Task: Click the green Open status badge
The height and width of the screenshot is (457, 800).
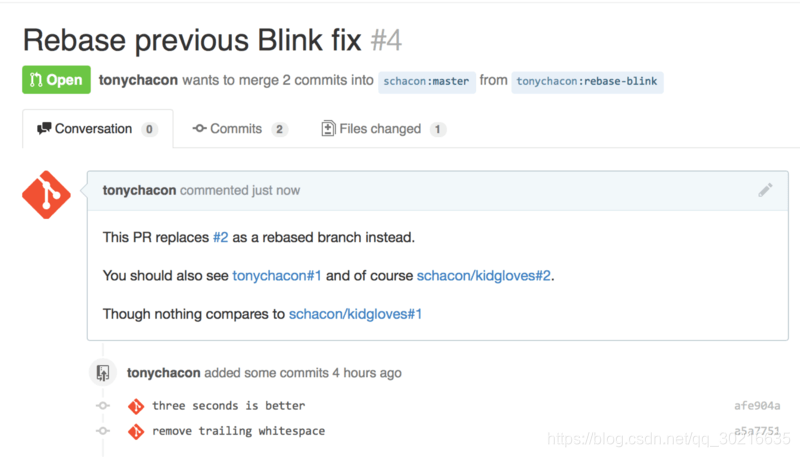Action: 56,80
